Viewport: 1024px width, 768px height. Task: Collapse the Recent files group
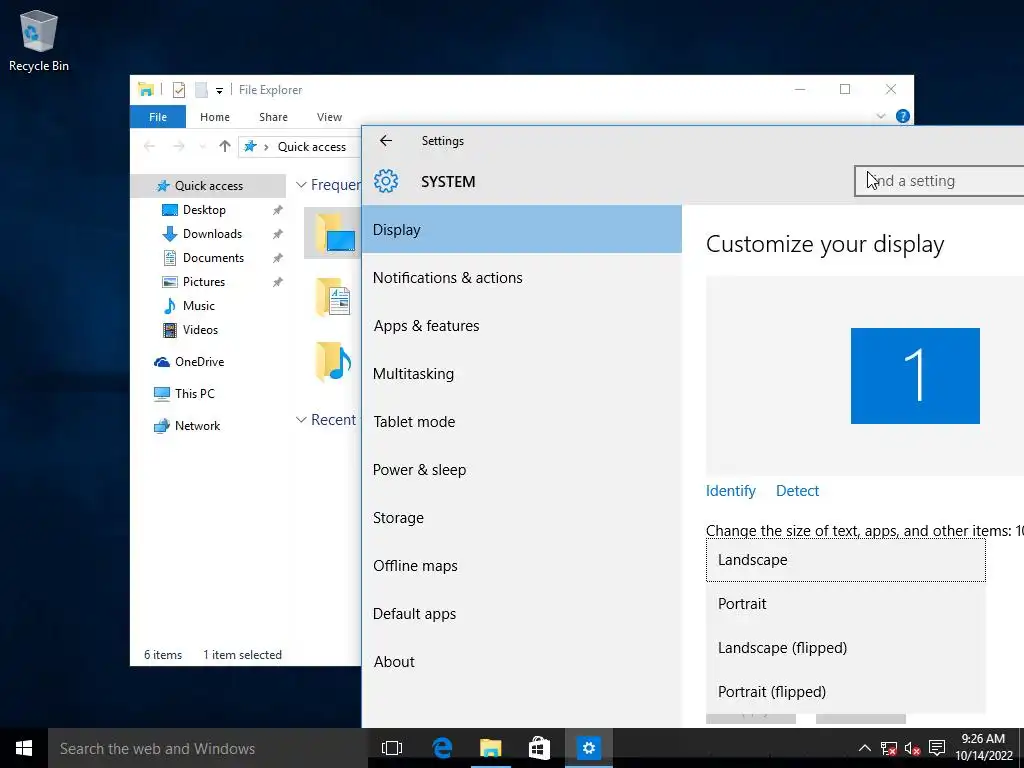tap(301, 419)
